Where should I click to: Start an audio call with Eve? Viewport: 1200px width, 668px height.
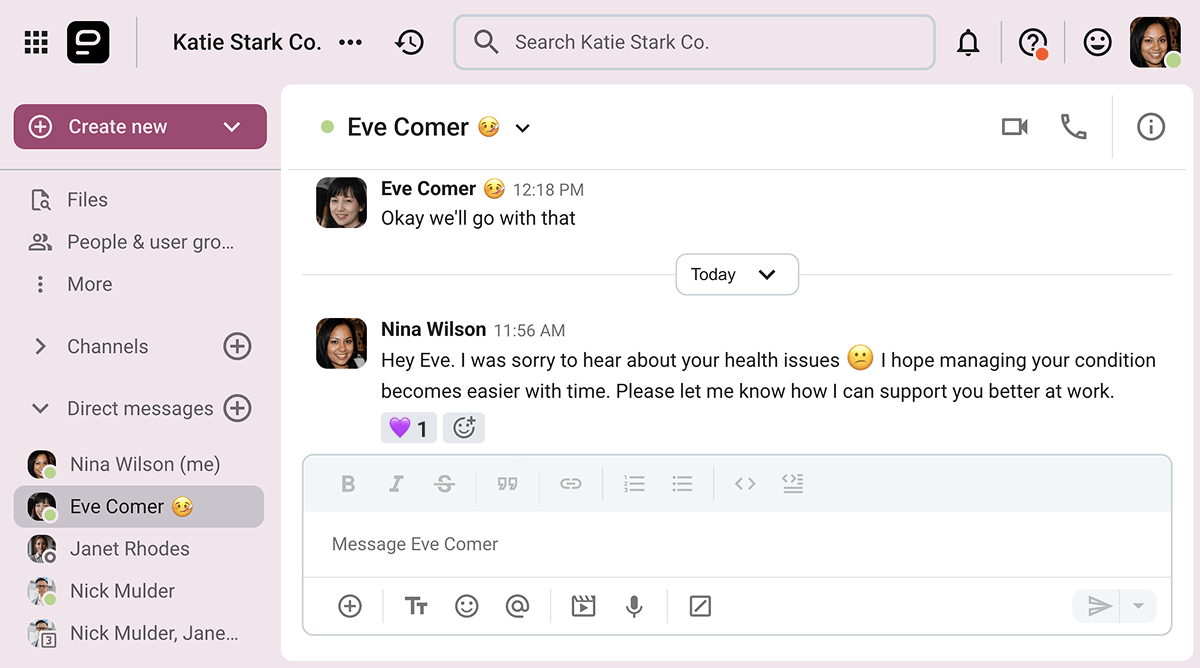[x=1073, y=127]
